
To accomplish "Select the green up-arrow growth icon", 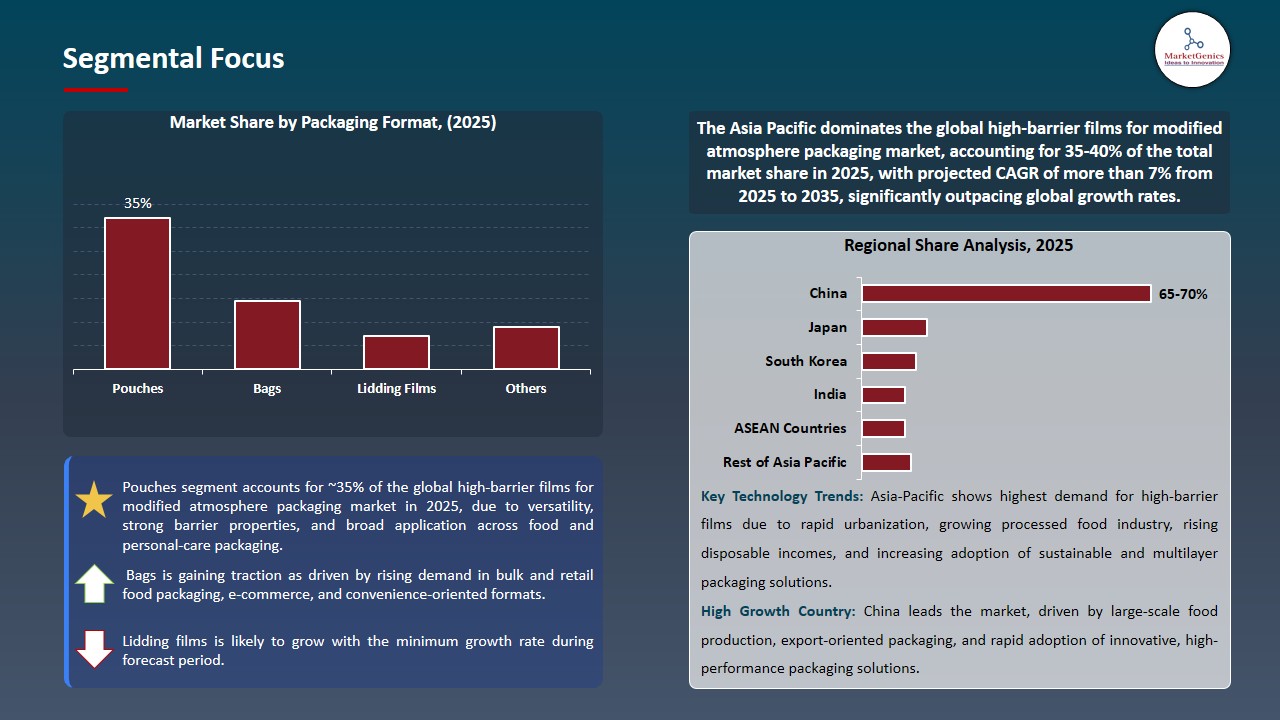I will (94, 583).
